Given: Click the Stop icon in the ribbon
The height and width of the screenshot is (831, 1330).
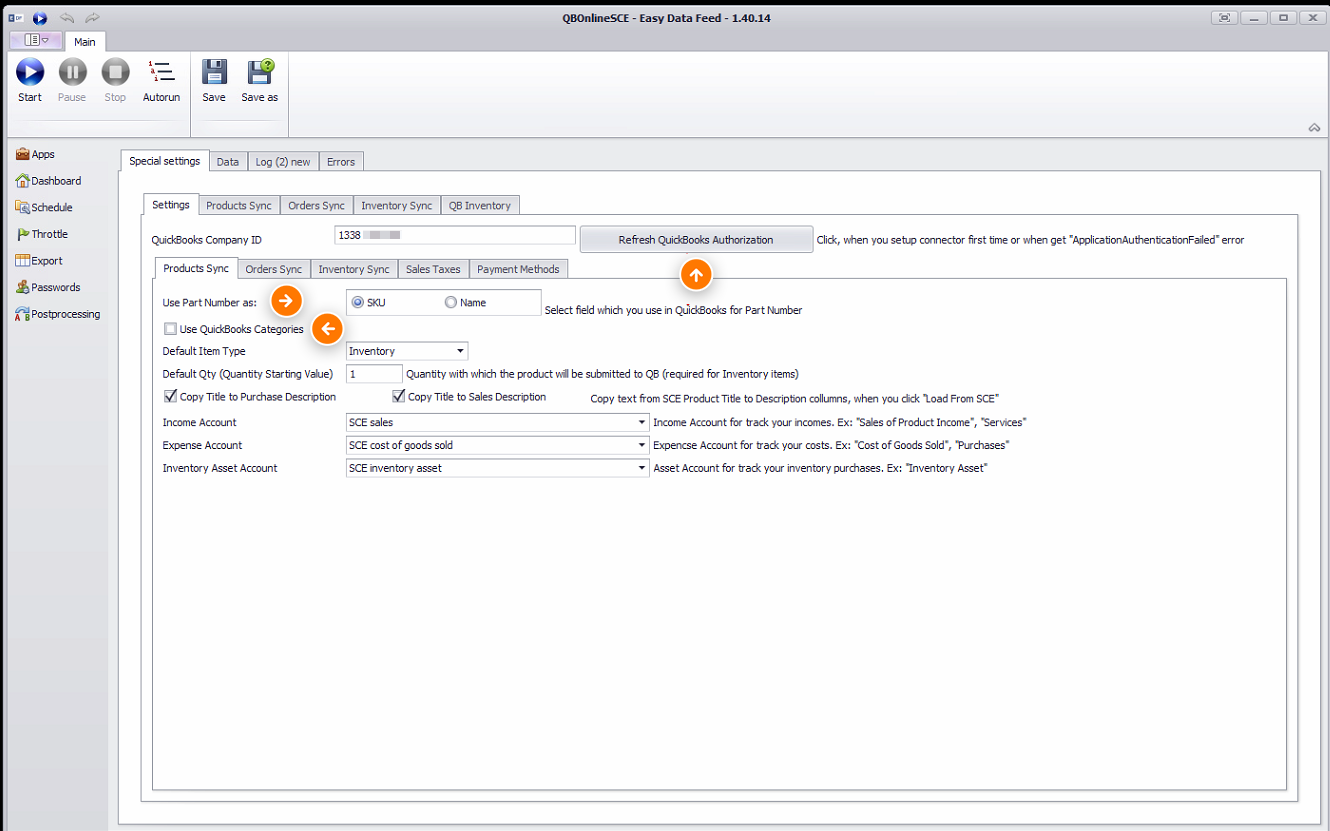Looking at the screenshot, I should click(115, 72).
